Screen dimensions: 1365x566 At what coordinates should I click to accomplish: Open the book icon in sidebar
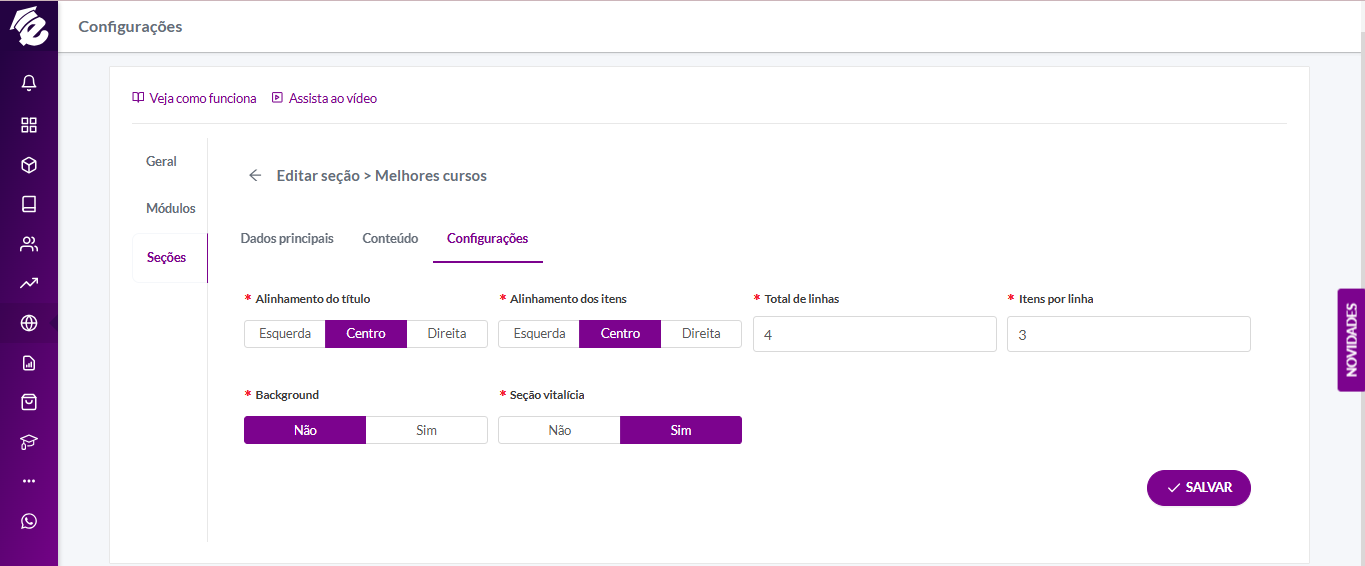point(29,204)
